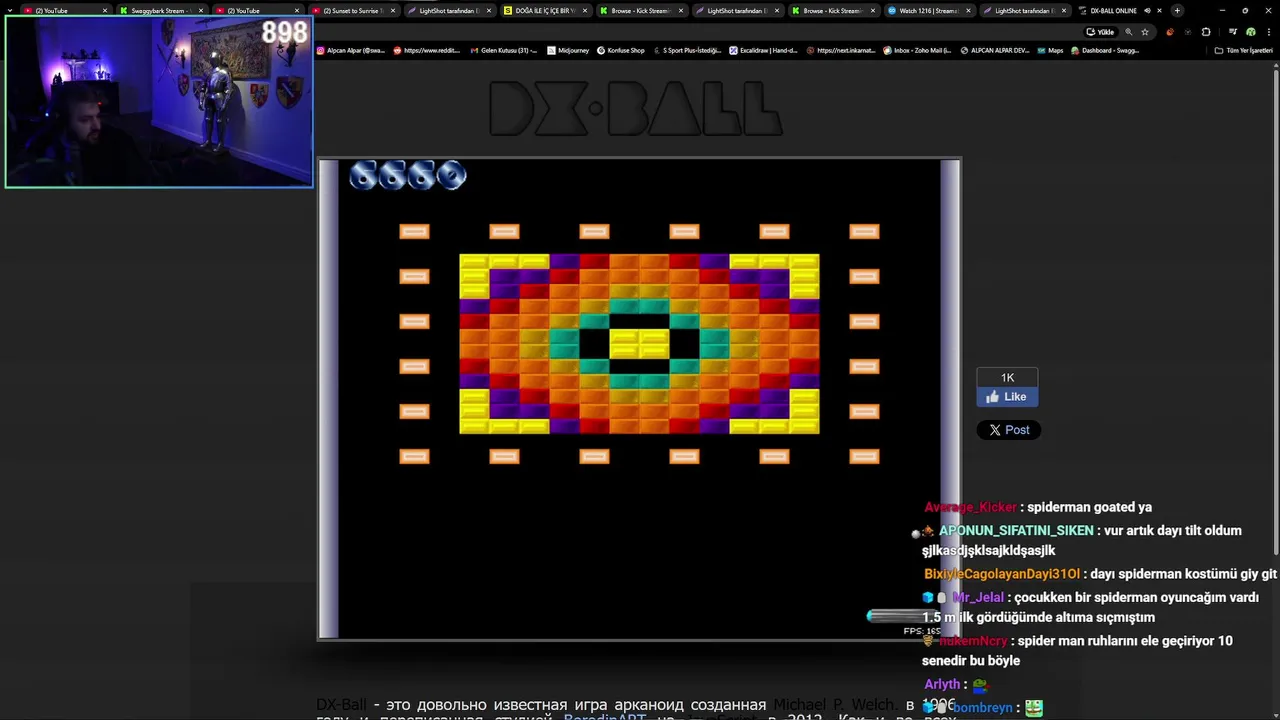This screenshot has height=720, width=1280.
Task: Open the S Sport Plus bookmark
Action: 687,50
